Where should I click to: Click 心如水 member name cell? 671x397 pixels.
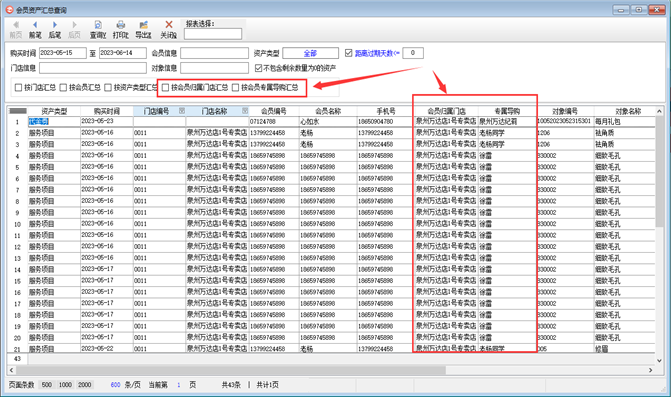point(328,121)
